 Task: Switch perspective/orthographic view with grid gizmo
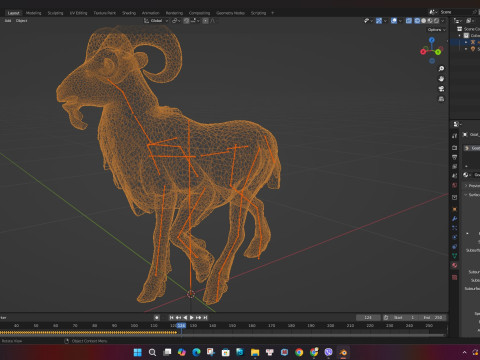[441, 99]
